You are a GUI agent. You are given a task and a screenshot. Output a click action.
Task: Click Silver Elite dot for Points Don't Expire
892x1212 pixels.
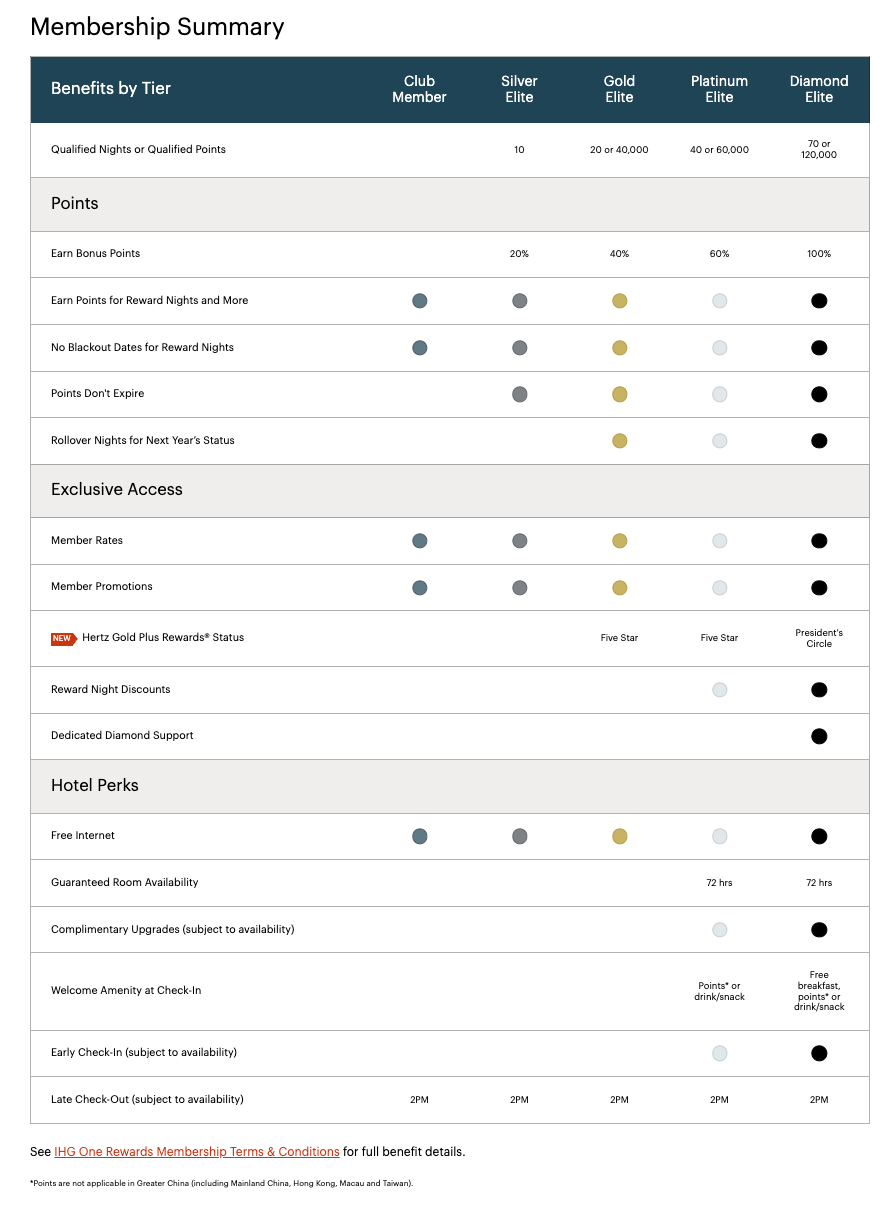point(519,394)
